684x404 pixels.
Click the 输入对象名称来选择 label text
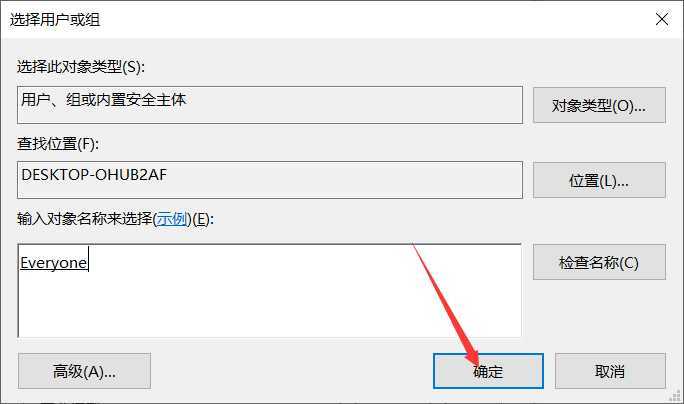[x=85, y=219]
